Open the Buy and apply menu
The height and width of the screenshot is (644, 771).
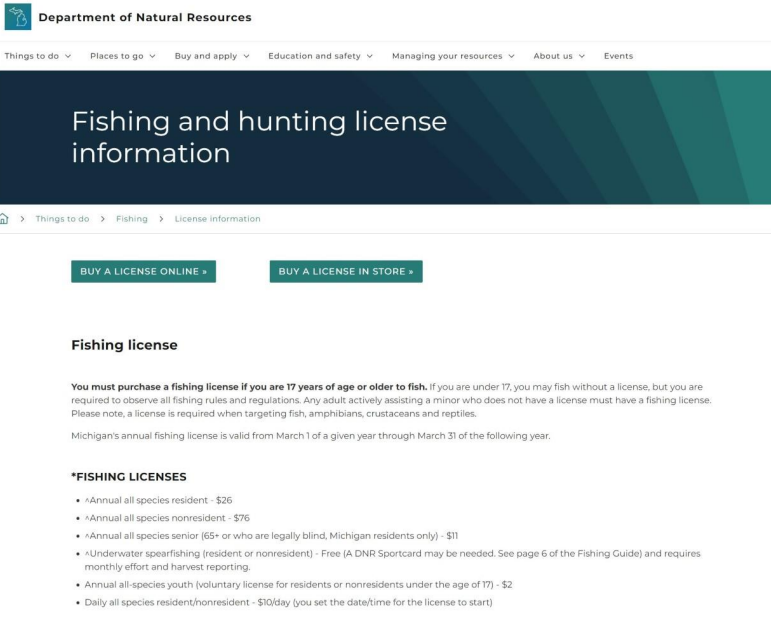pyautogui.click(x=206, y=56)
